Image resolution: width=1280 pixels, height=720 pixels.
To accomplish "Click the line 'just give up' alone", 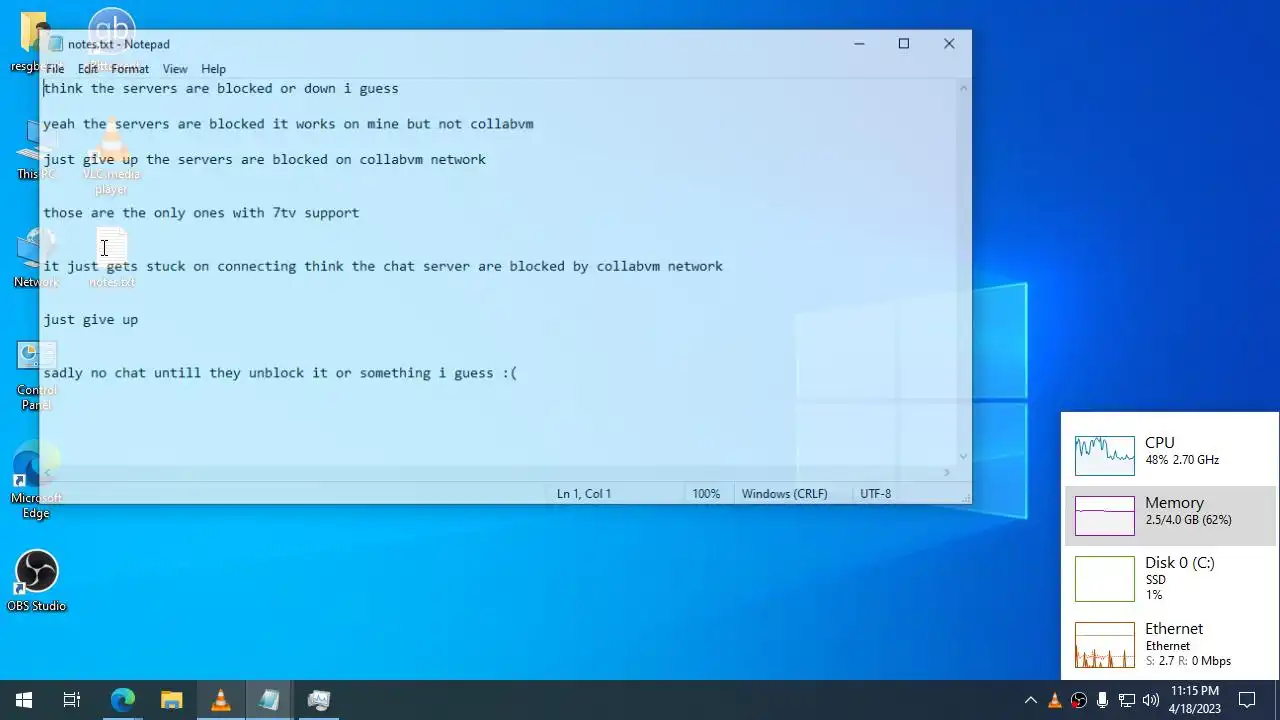I will [x=91, y=320].
